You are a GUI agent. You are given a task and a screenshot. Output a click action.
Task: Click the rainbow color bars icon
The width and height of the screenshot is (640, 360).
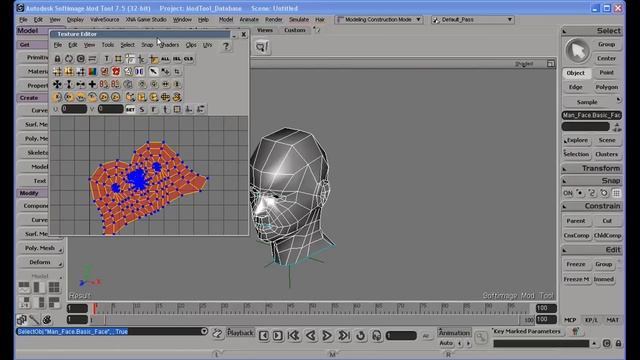point(93,72)
